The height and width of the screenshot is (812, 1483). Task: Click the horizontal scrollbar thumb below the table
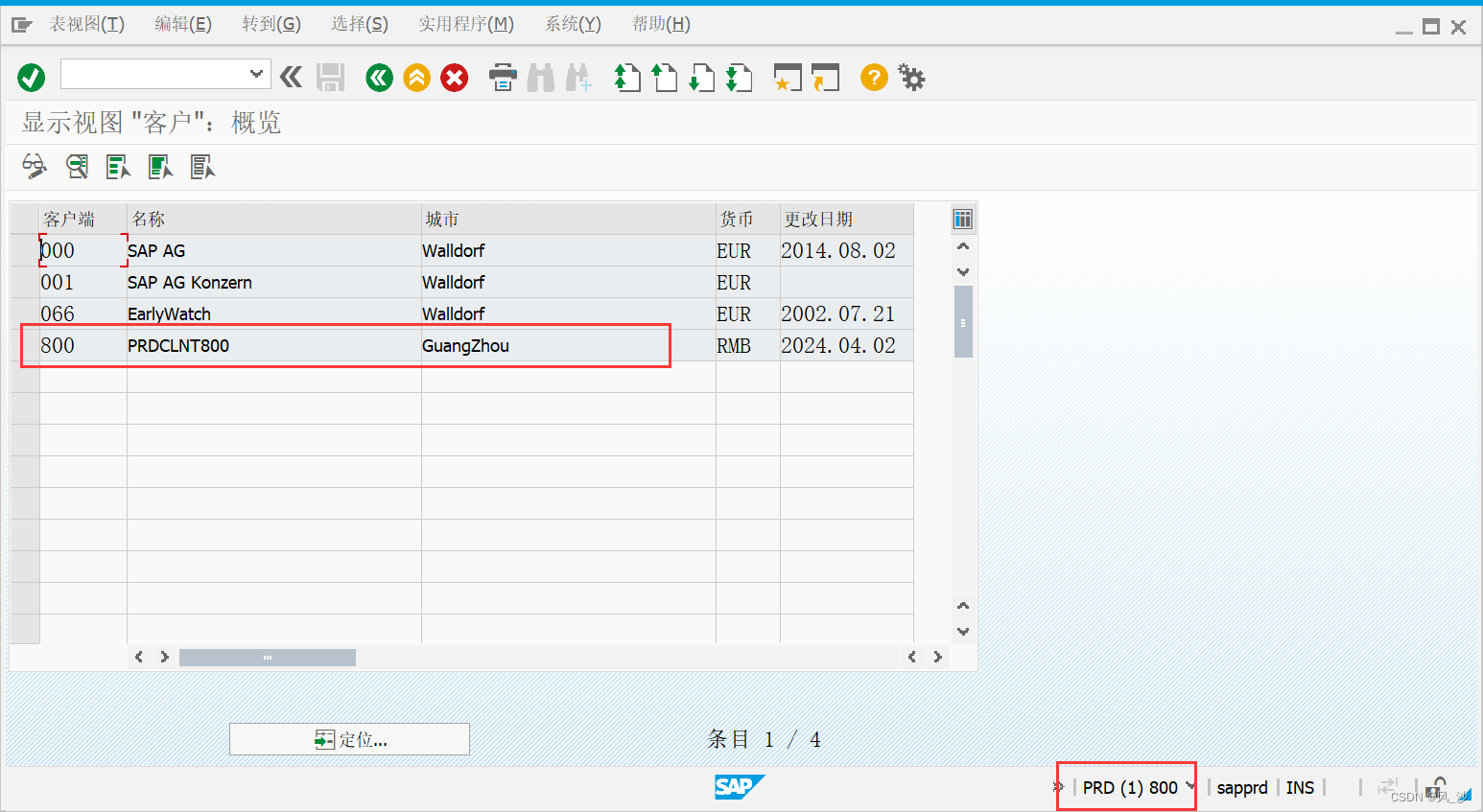point(268,658)
